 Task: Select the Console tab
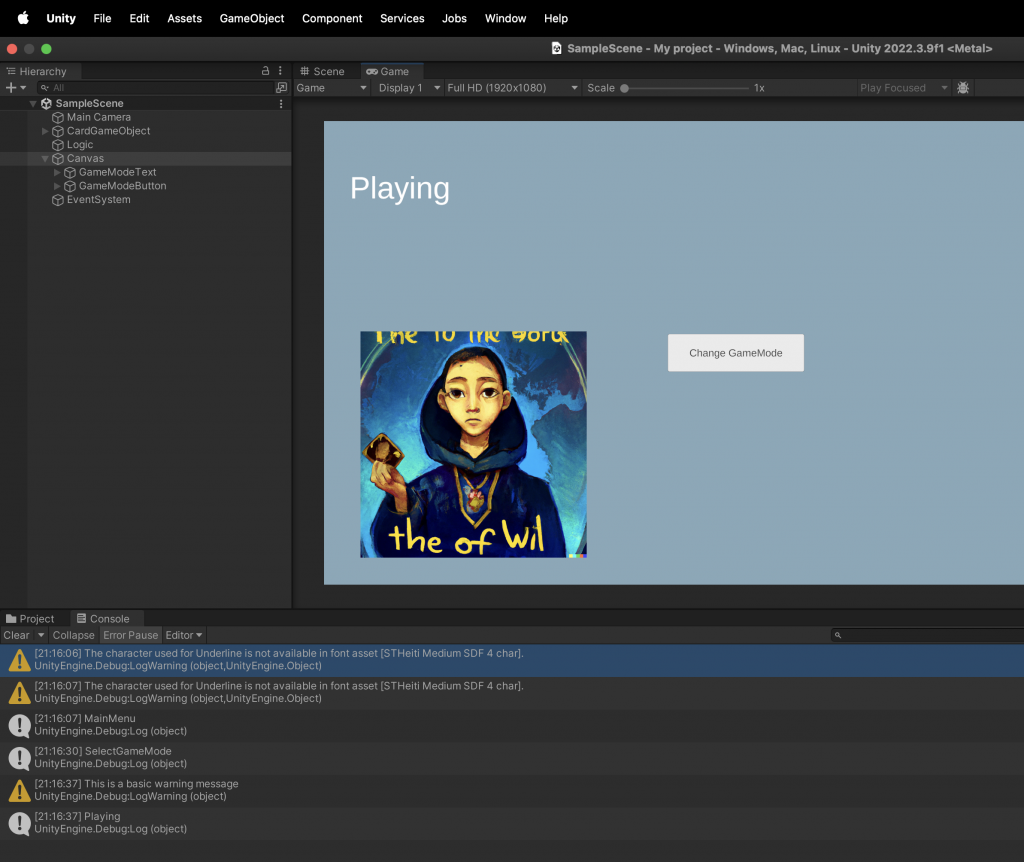coord(104,618)
